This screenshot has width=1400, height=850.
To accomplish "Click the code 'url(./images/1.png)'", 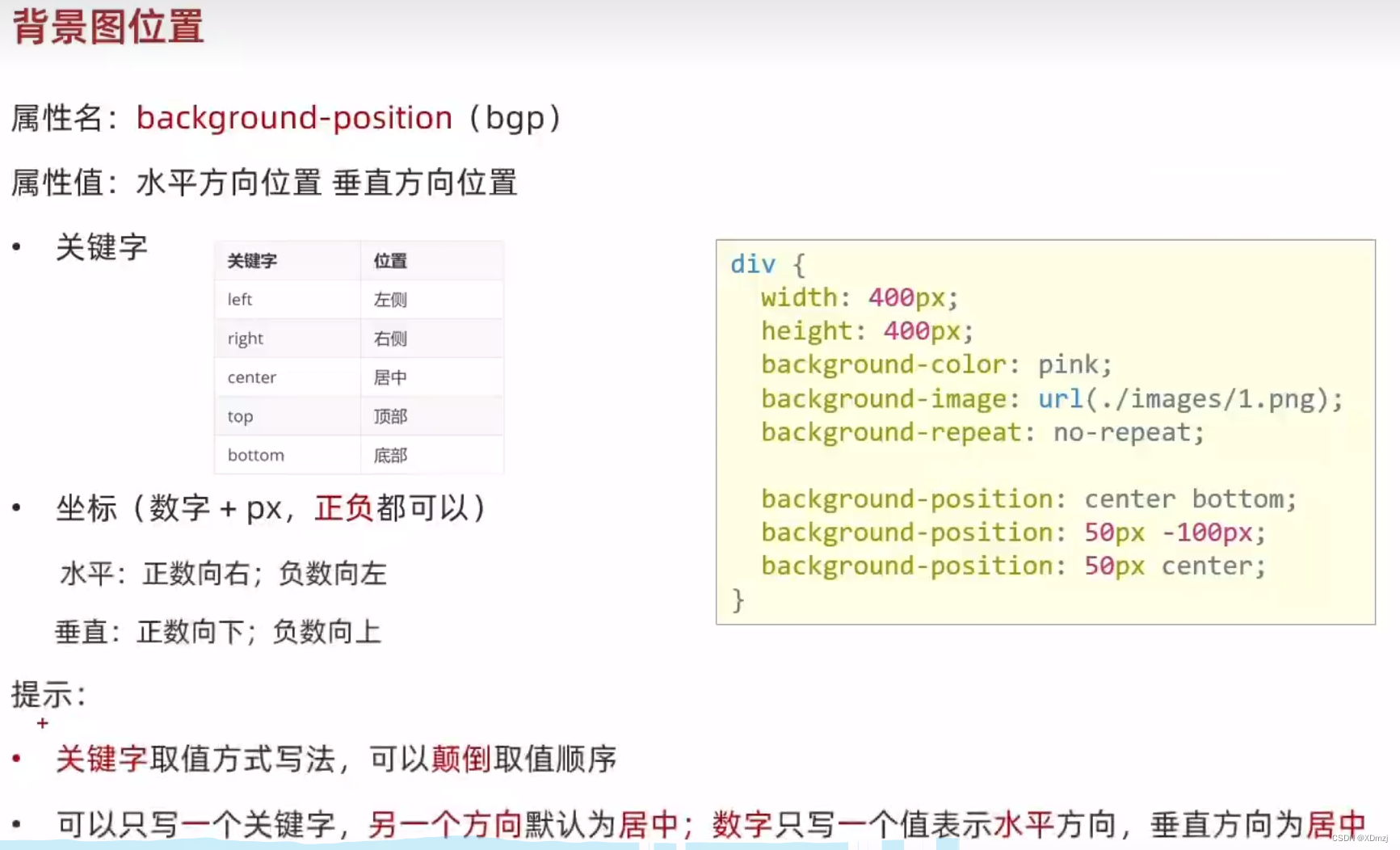I will (1183, 399).
